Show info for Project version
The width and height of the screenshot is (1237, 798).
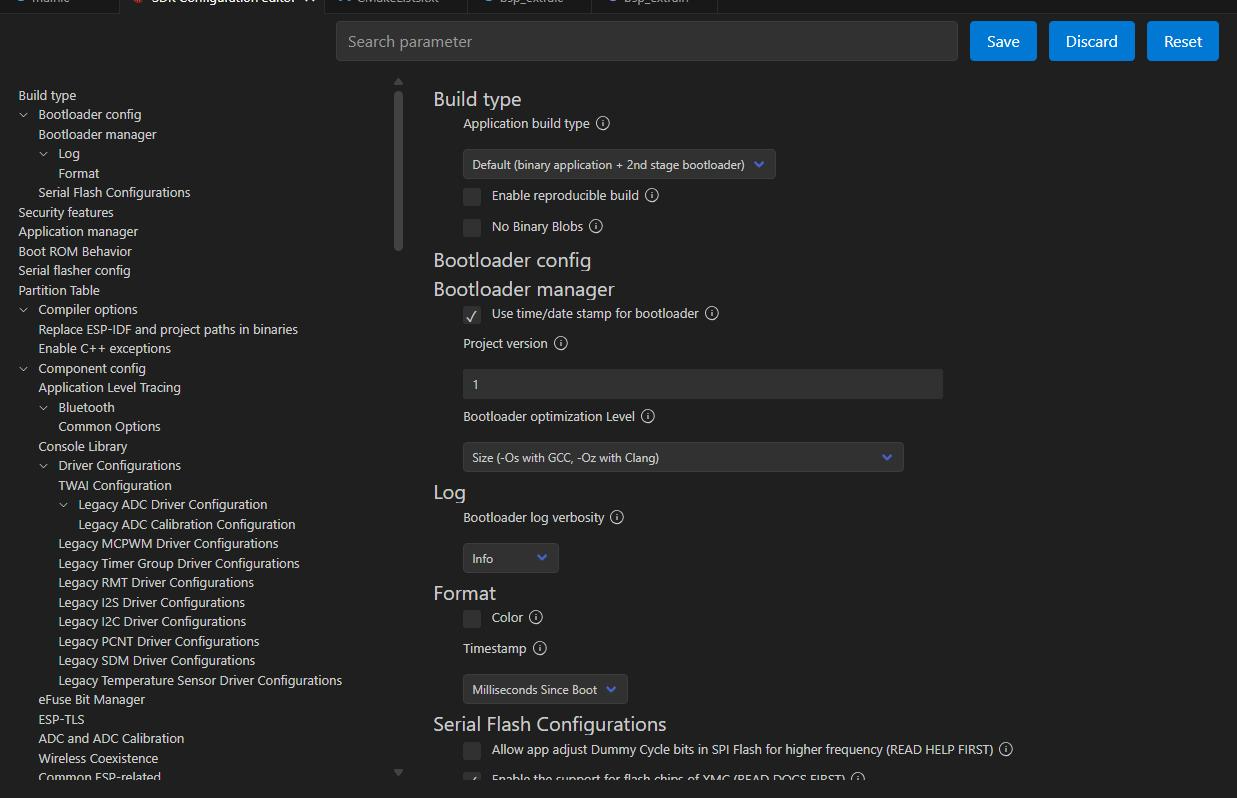(x=561, y=343)
